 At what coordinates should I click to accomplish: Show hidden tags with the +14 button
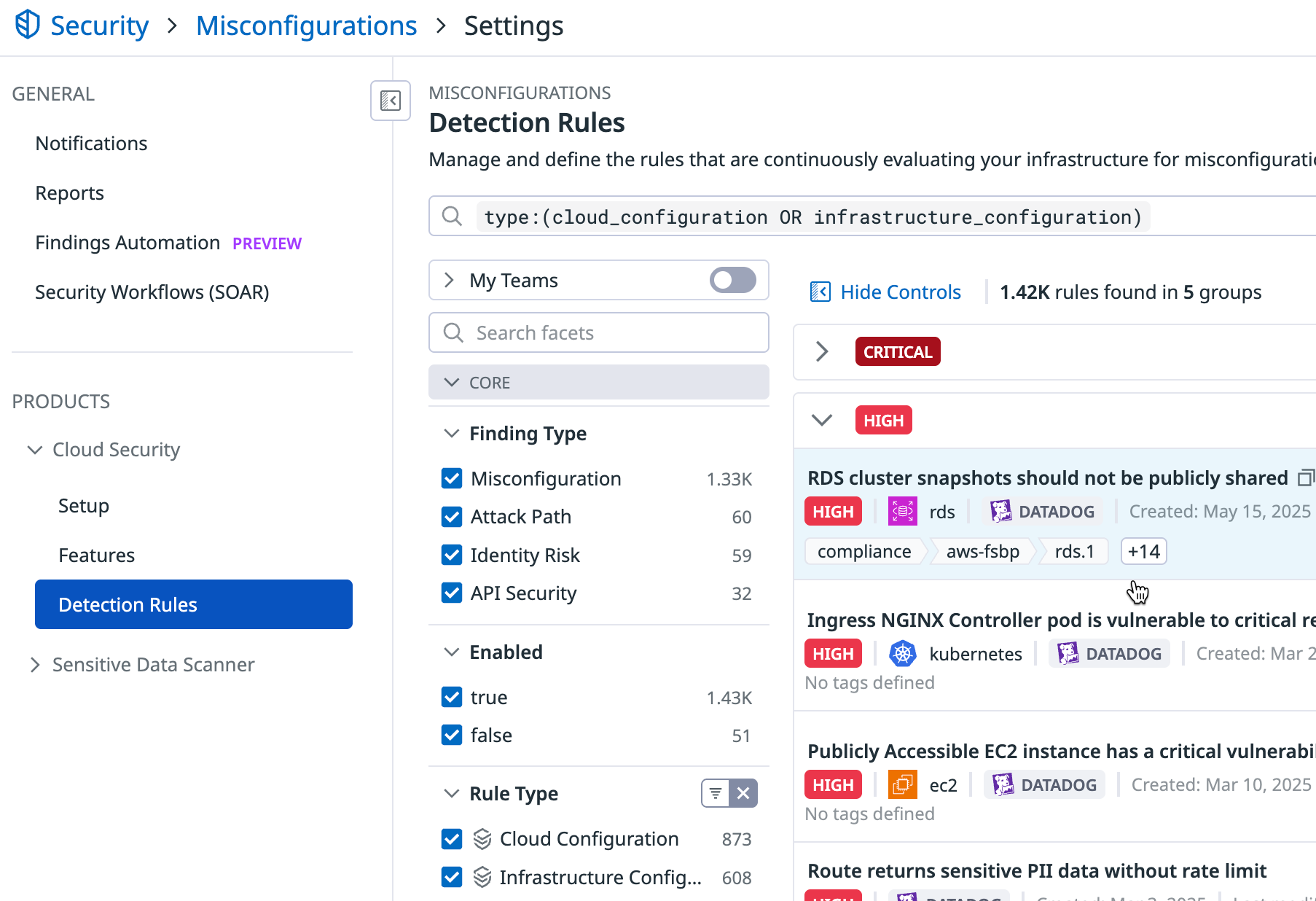point(1143,551)
